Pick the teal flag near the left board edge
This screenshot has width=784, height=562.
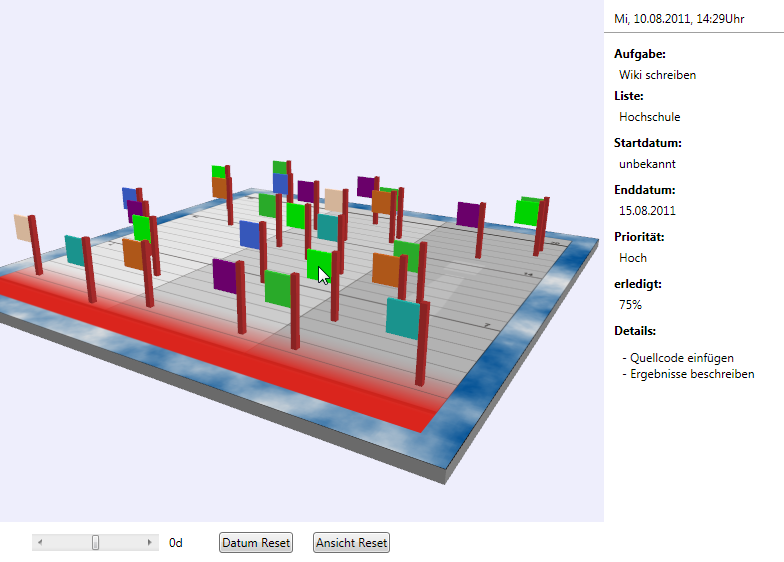point(74,249)
